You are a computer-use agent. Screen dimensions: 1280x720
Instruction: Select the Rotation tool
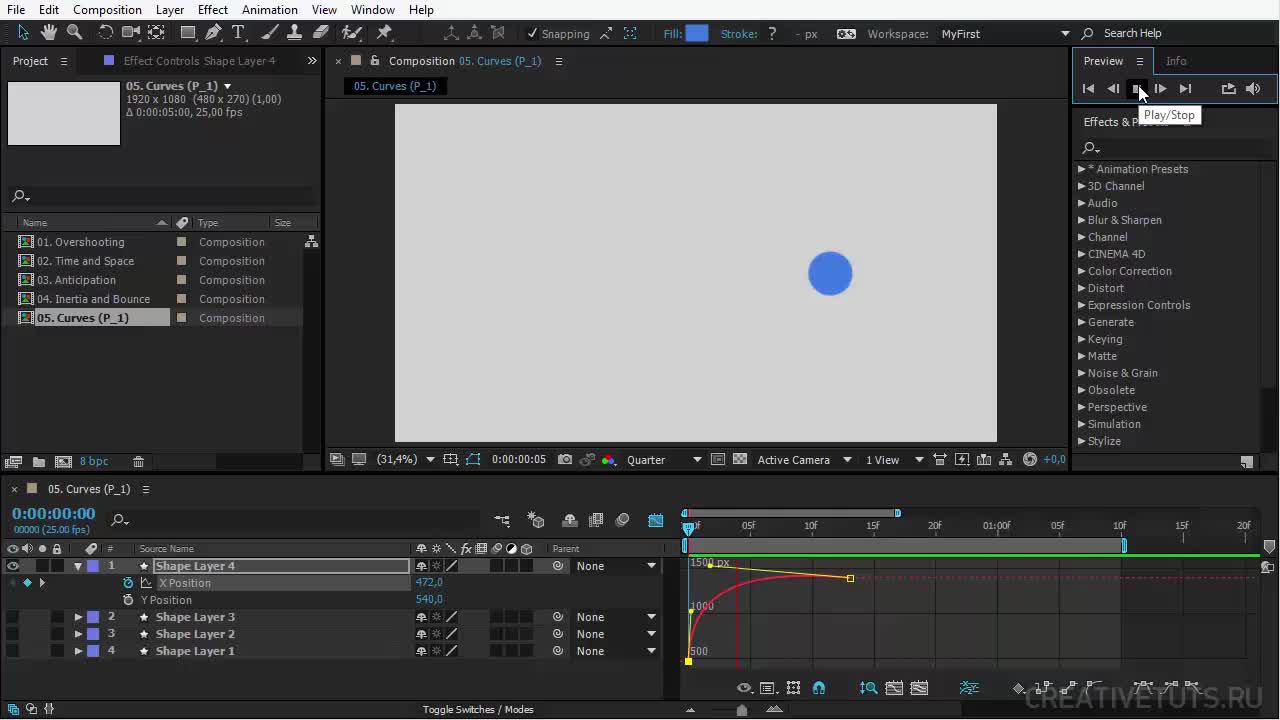tap(105, 33)
